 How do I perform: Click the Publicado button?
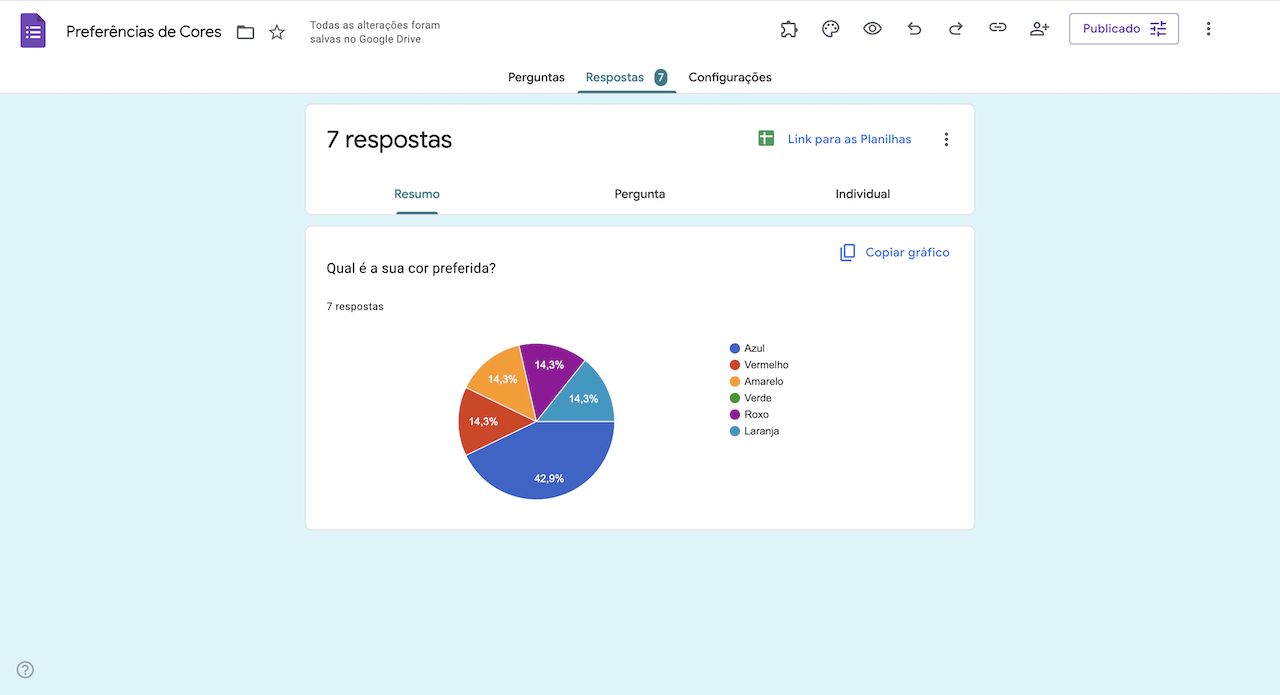1123,29
